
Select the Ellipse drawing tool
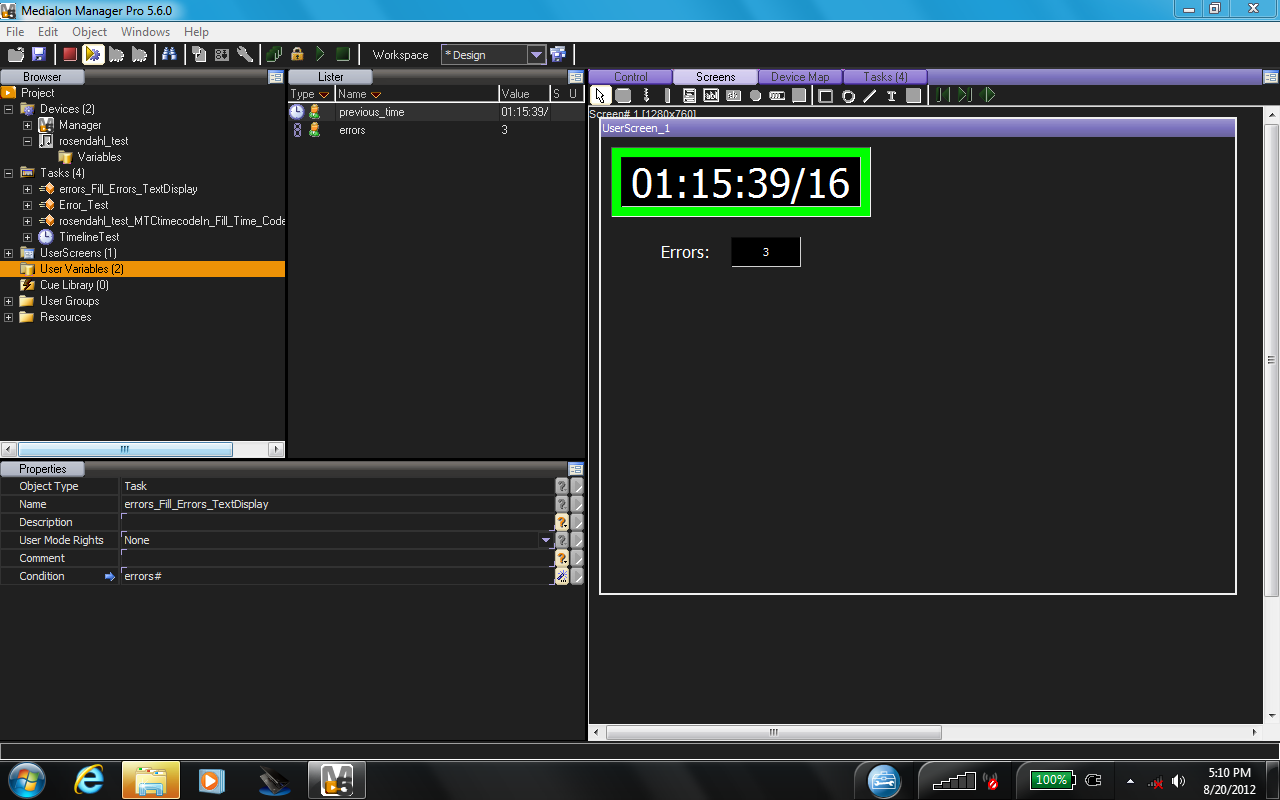[848, 95]
